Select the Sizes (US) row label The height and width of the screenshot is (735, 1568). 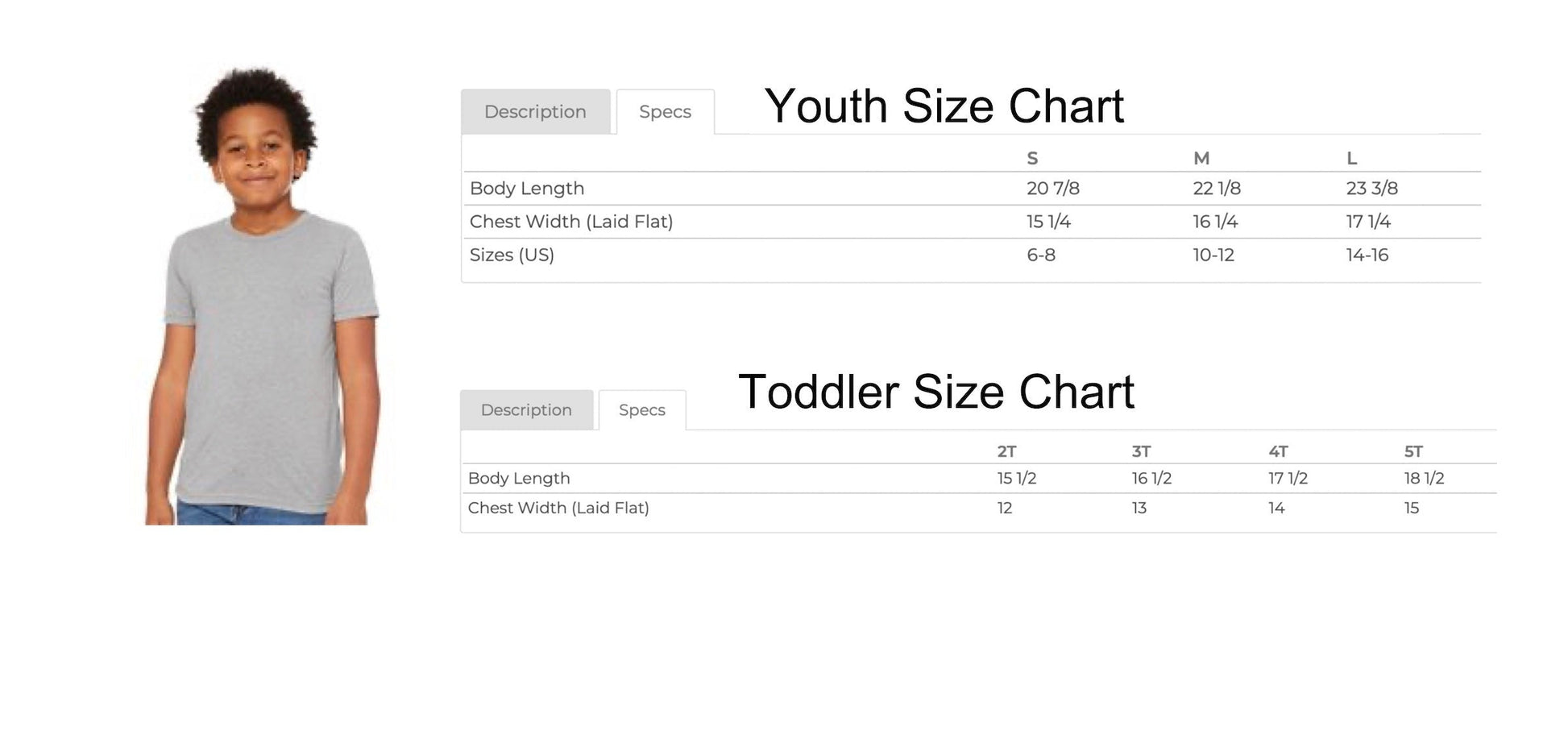512,255
